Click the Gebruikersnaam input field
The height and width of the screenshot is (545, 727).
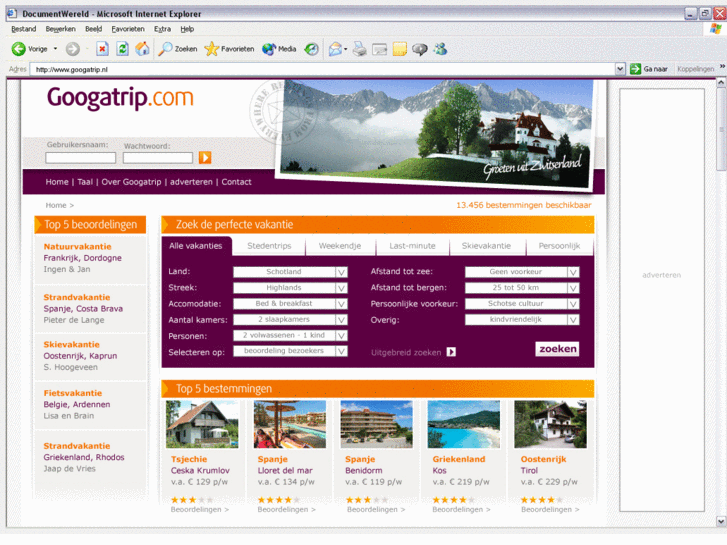tap(81, 158)
